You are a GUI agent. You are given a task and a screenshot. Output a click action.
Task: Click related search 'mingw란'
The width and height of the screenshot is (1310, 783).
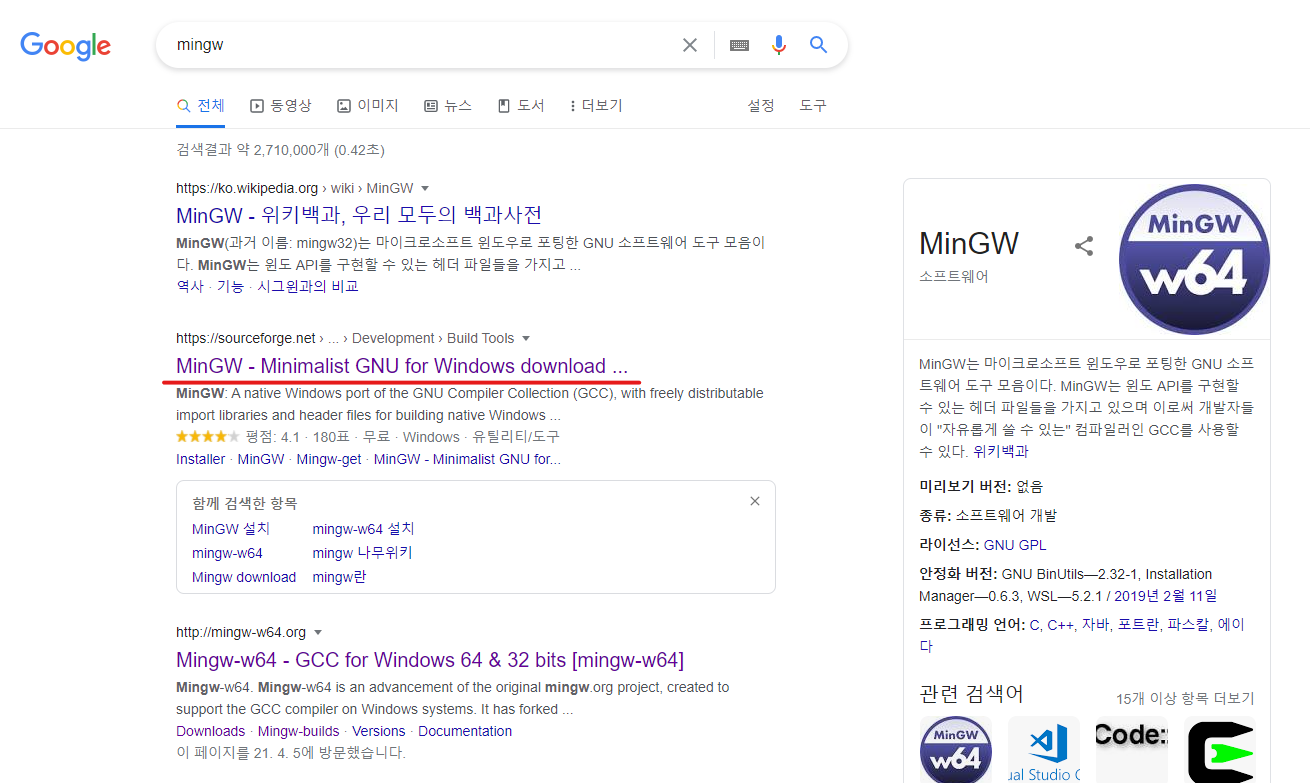[340, 577]
